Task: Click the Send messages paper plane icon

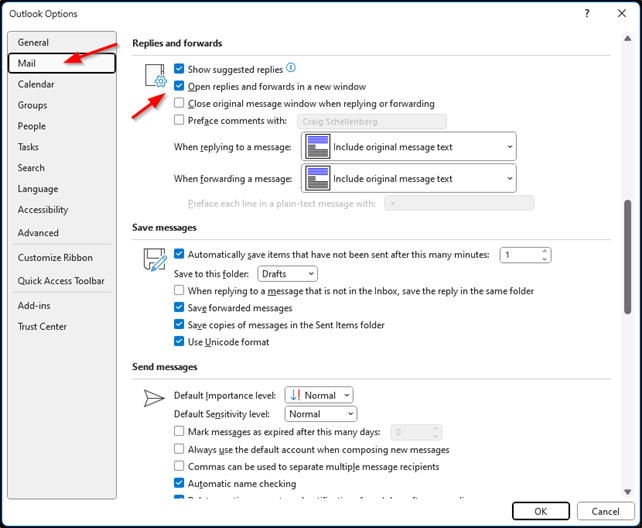Action: click(153, 397)
